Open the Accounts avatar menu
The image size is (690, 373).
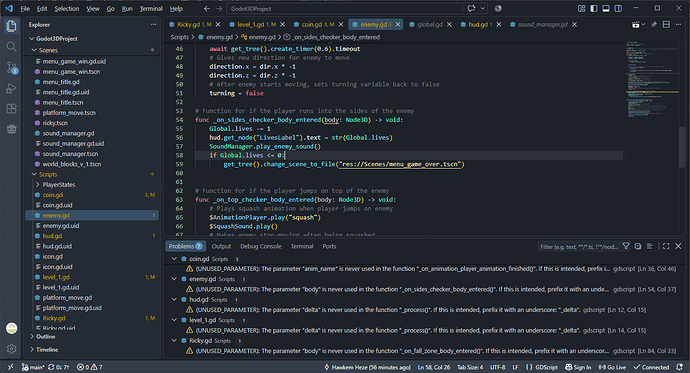11,328
